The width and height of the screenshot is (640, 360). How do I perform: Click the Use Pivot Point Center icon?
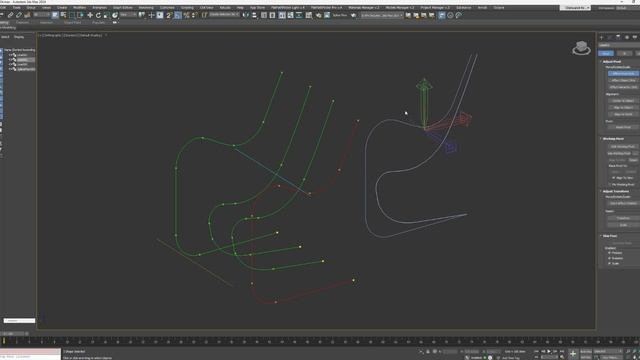tap(142, 15)
